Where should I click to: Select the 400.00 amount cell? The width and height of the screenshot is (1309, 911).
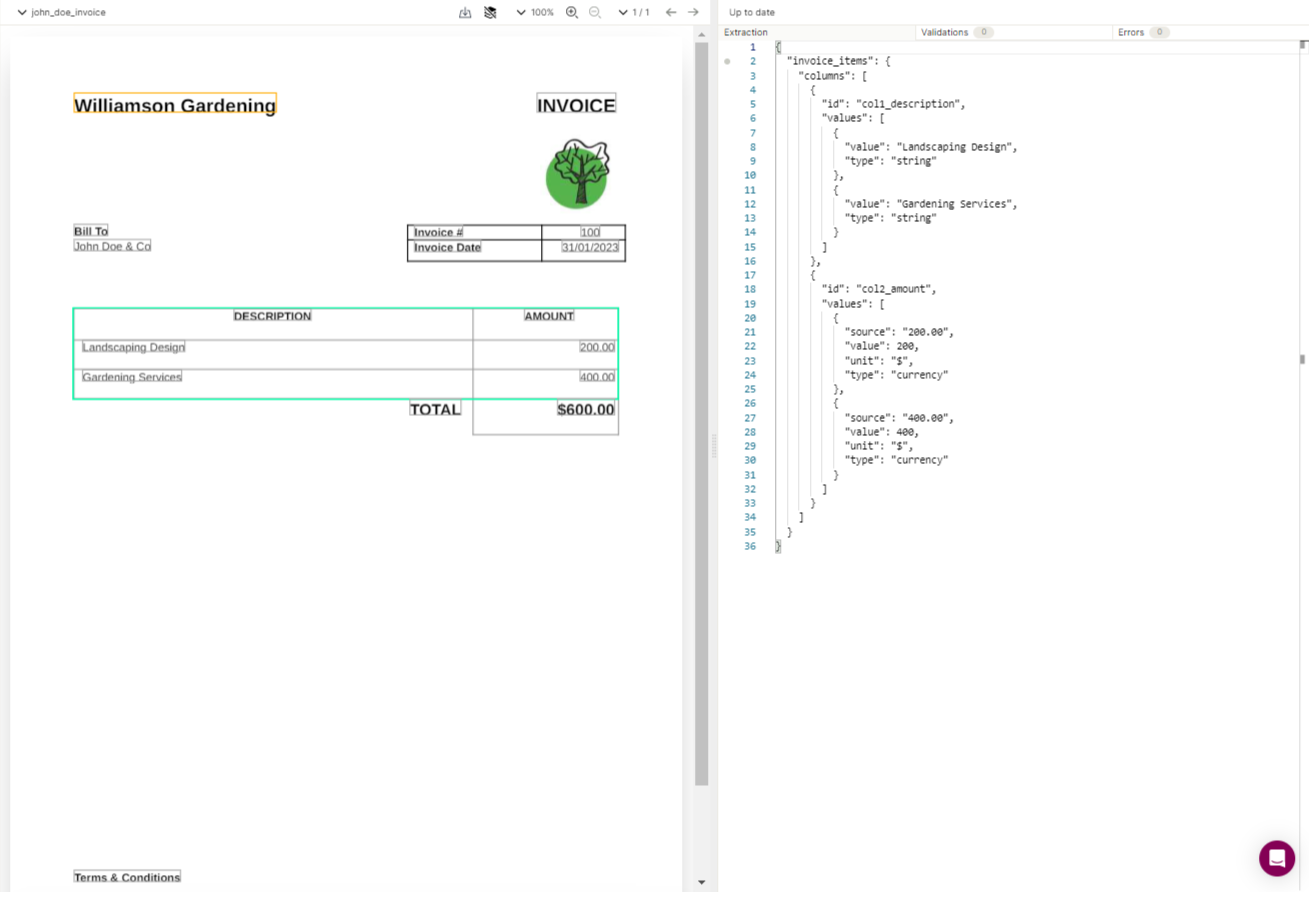[597, 377]
